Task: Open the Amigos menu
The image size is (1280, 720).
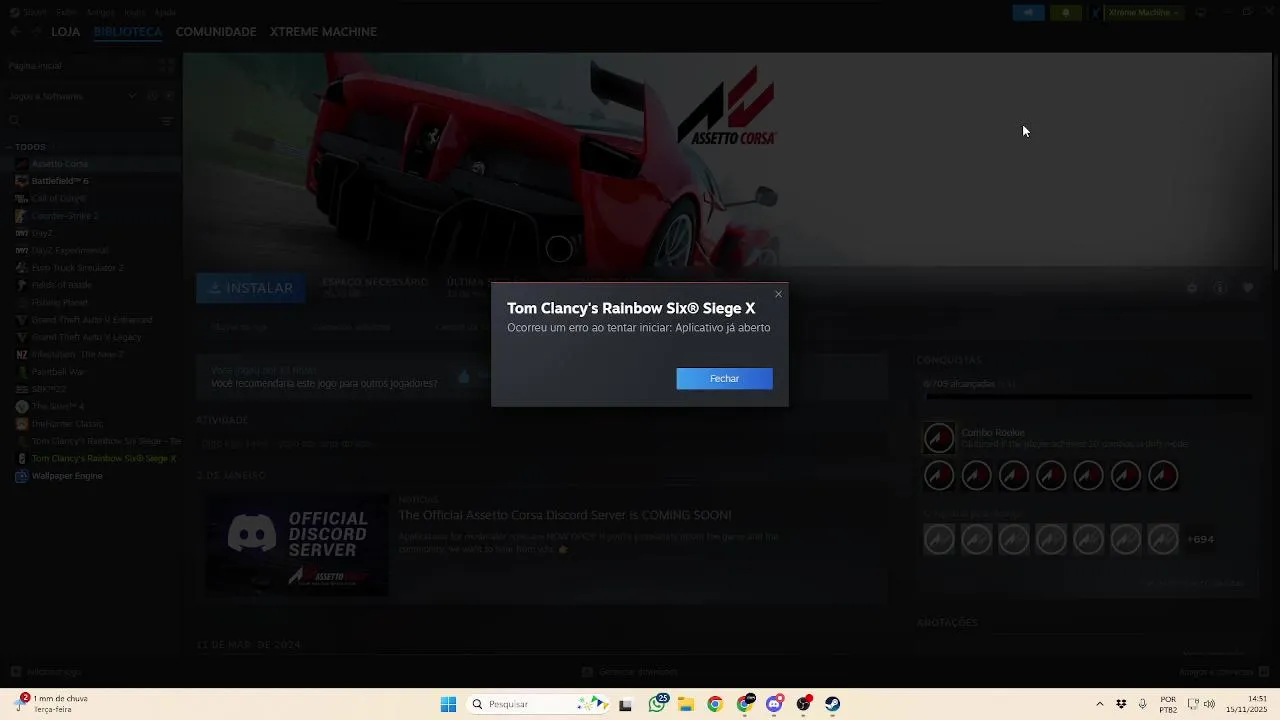Action: pos(101,12)
